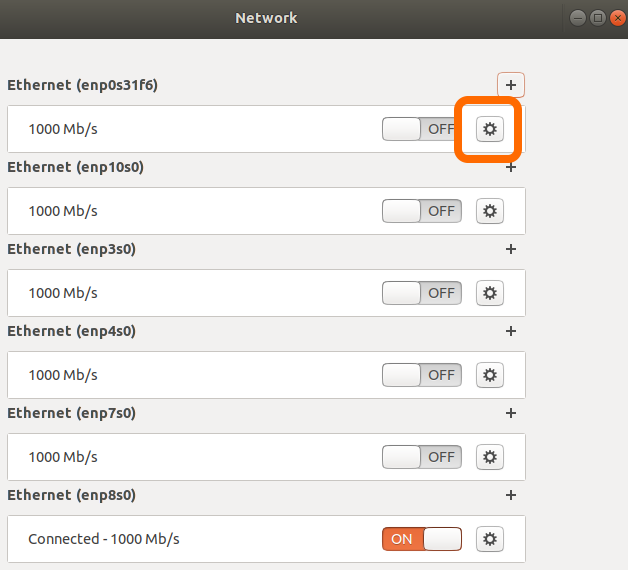
Task: Open settings gear for enp10s0 Ethernet
Action: (x=489, y=211)
